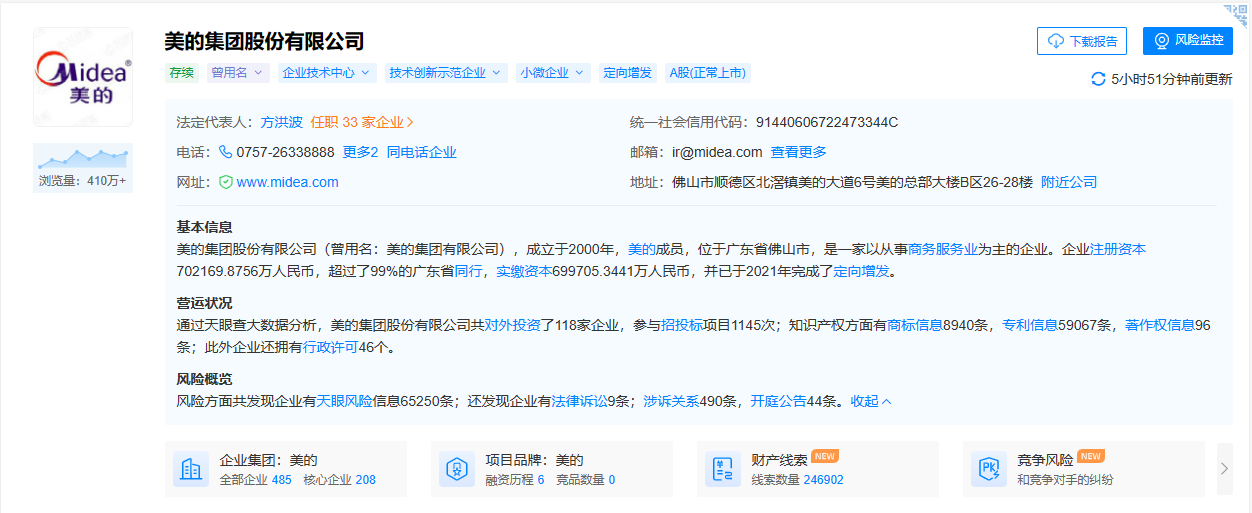Open 附近公司 nearby companies link
This screenshot has width=1252, height=513.
[x=1068, y=182]
